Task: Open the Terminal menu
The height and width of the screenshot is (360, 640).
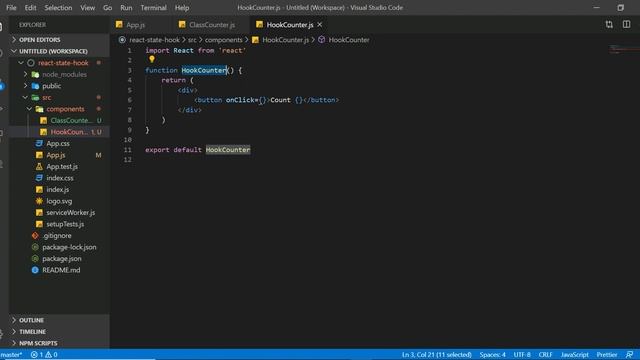Action: (153, 8)
